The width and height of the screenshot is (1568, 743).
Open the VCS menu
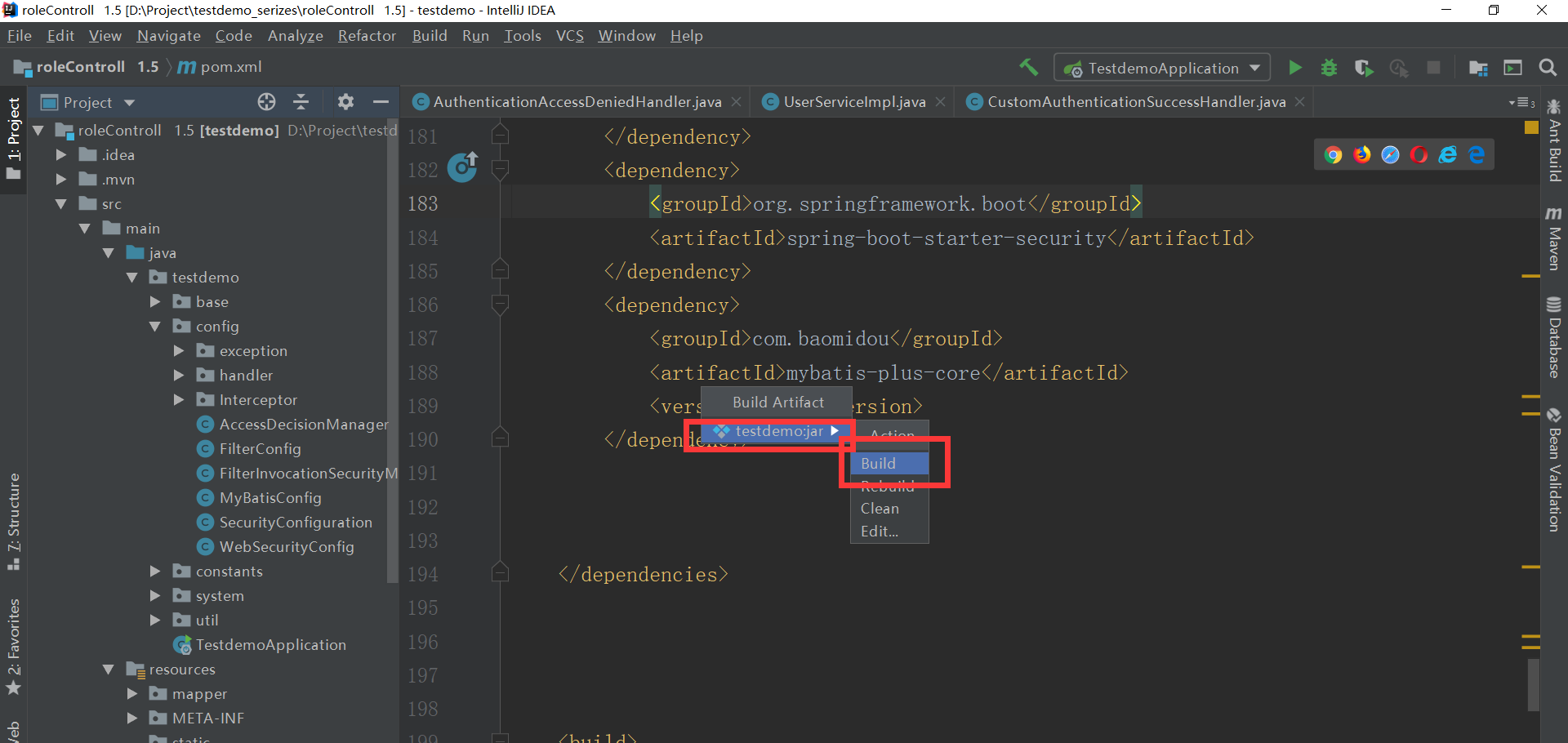[570, 36]
